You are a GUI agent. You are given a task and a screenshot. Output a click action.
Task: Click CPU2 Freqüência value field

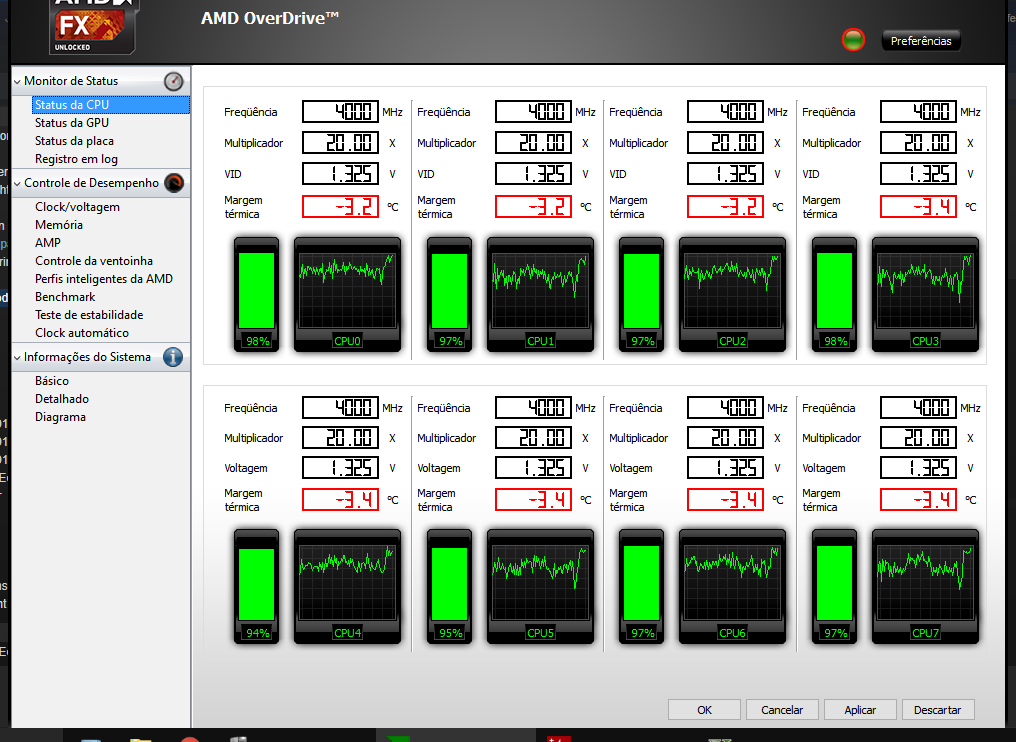[x=725, y=111]
